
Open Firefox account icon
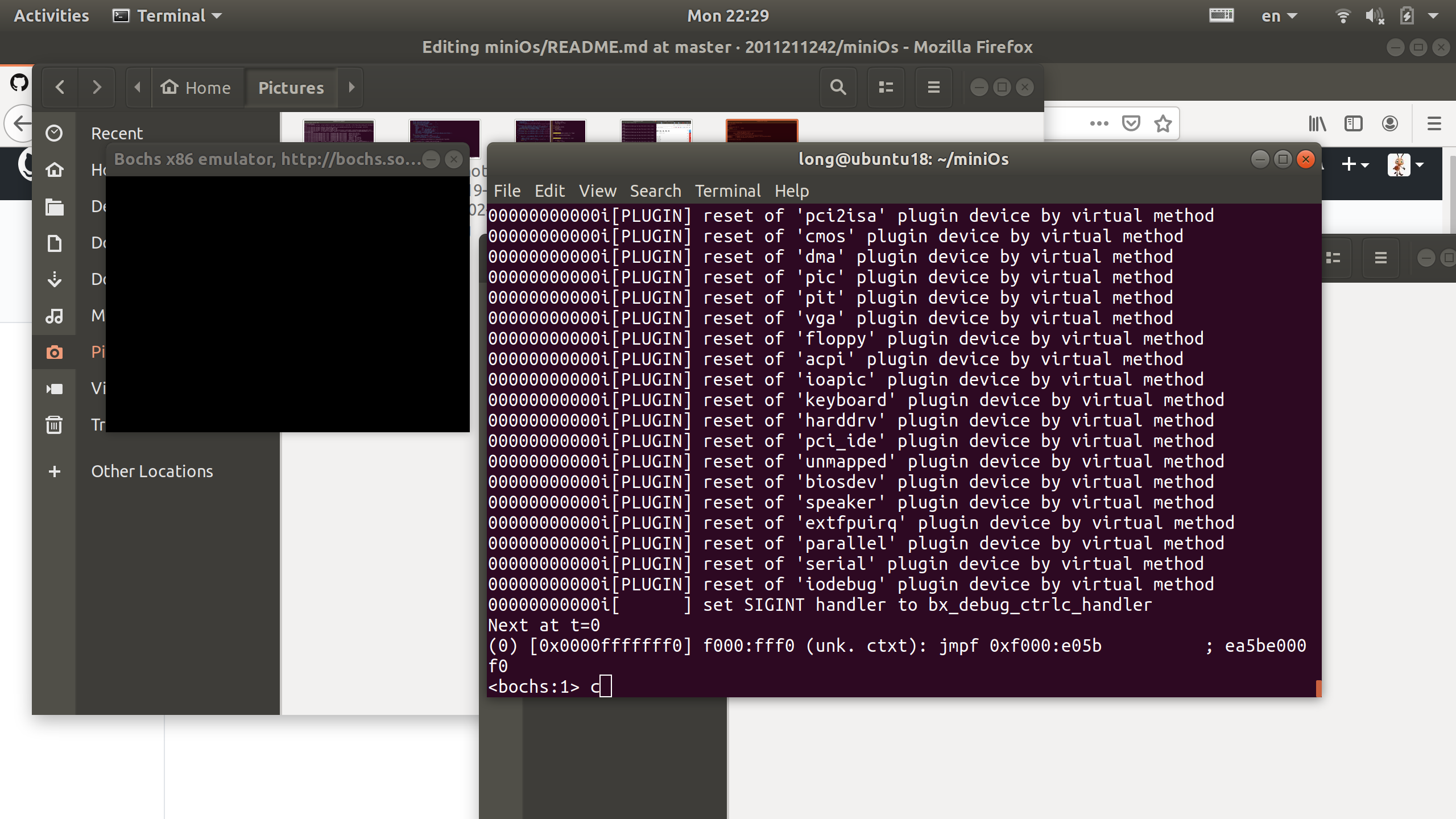coord(1389,123)
